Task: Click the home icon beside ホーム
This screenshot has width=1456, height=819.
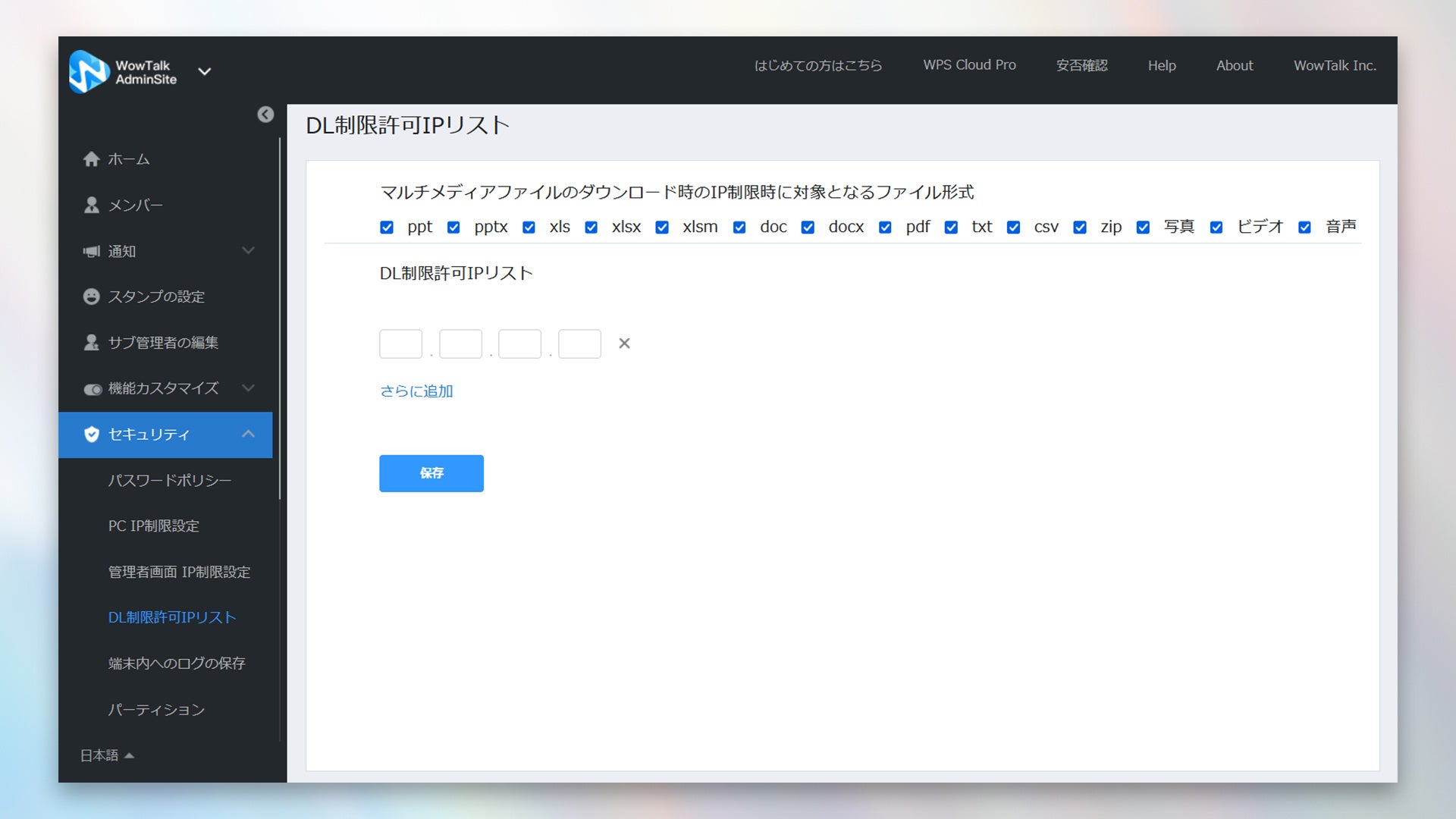Action: click(92, 159)
